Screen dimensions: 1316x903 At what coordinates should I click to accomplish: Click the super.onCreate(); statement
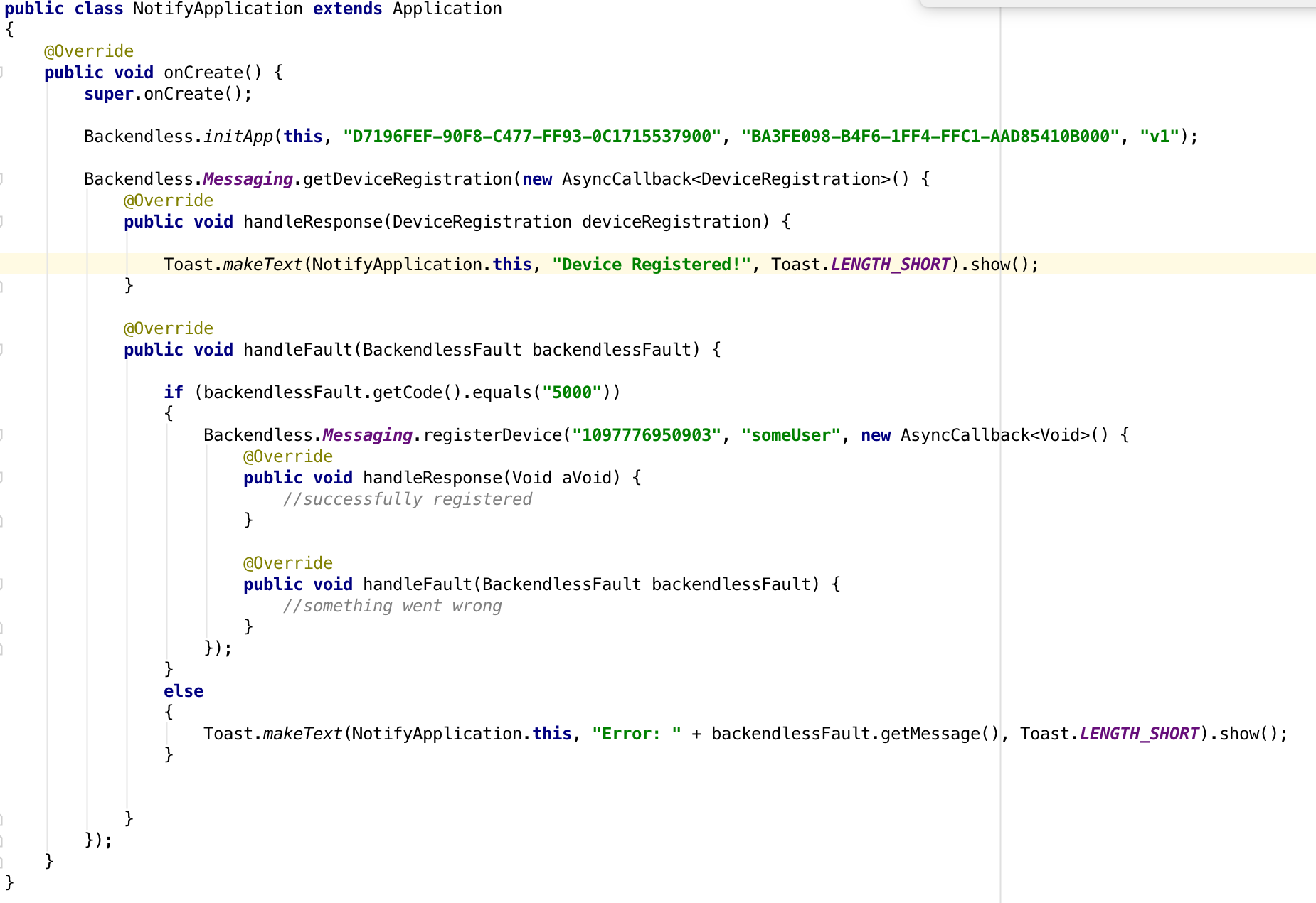click(168, 94)
